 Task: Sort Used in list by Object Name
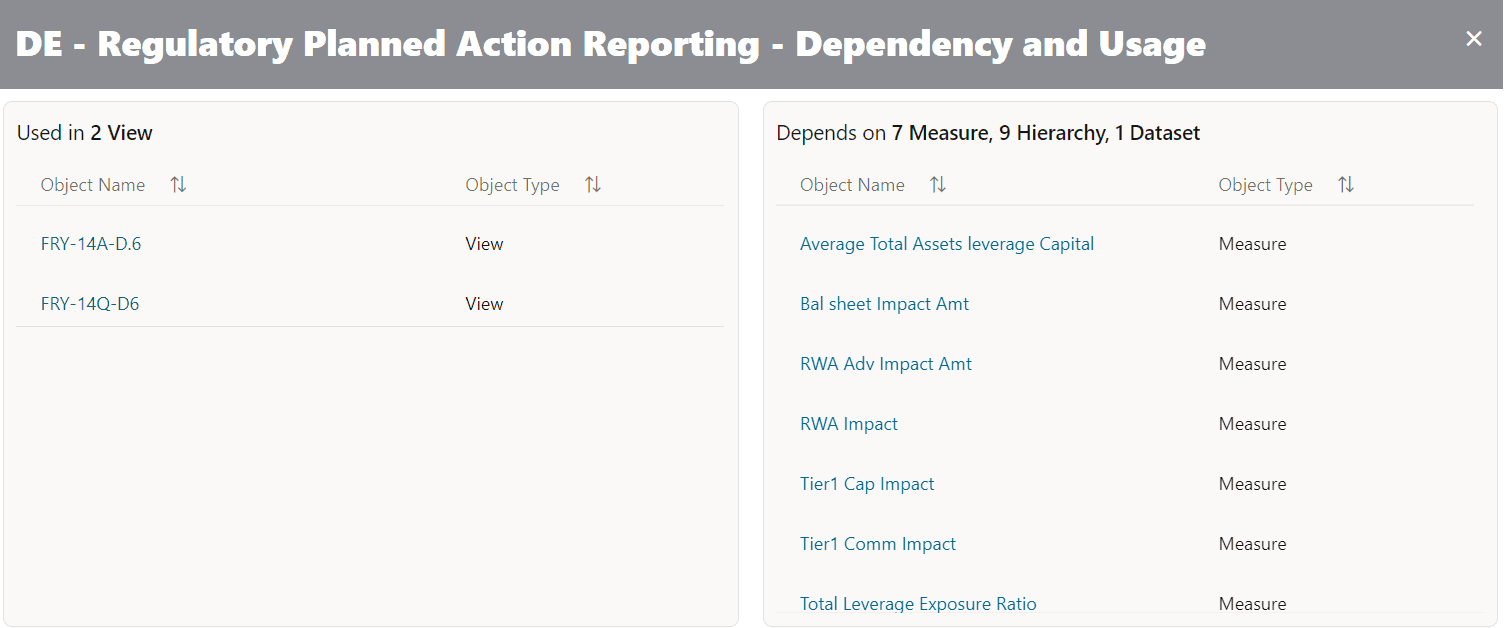tap(178, 185)
